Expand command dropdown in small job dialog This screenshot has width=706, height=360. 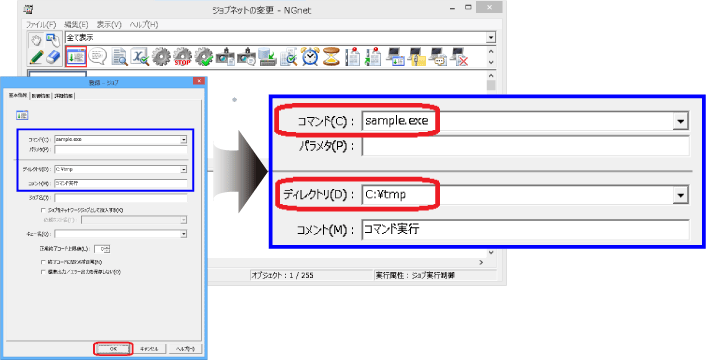pyautogui.click(x=184, y=140)
